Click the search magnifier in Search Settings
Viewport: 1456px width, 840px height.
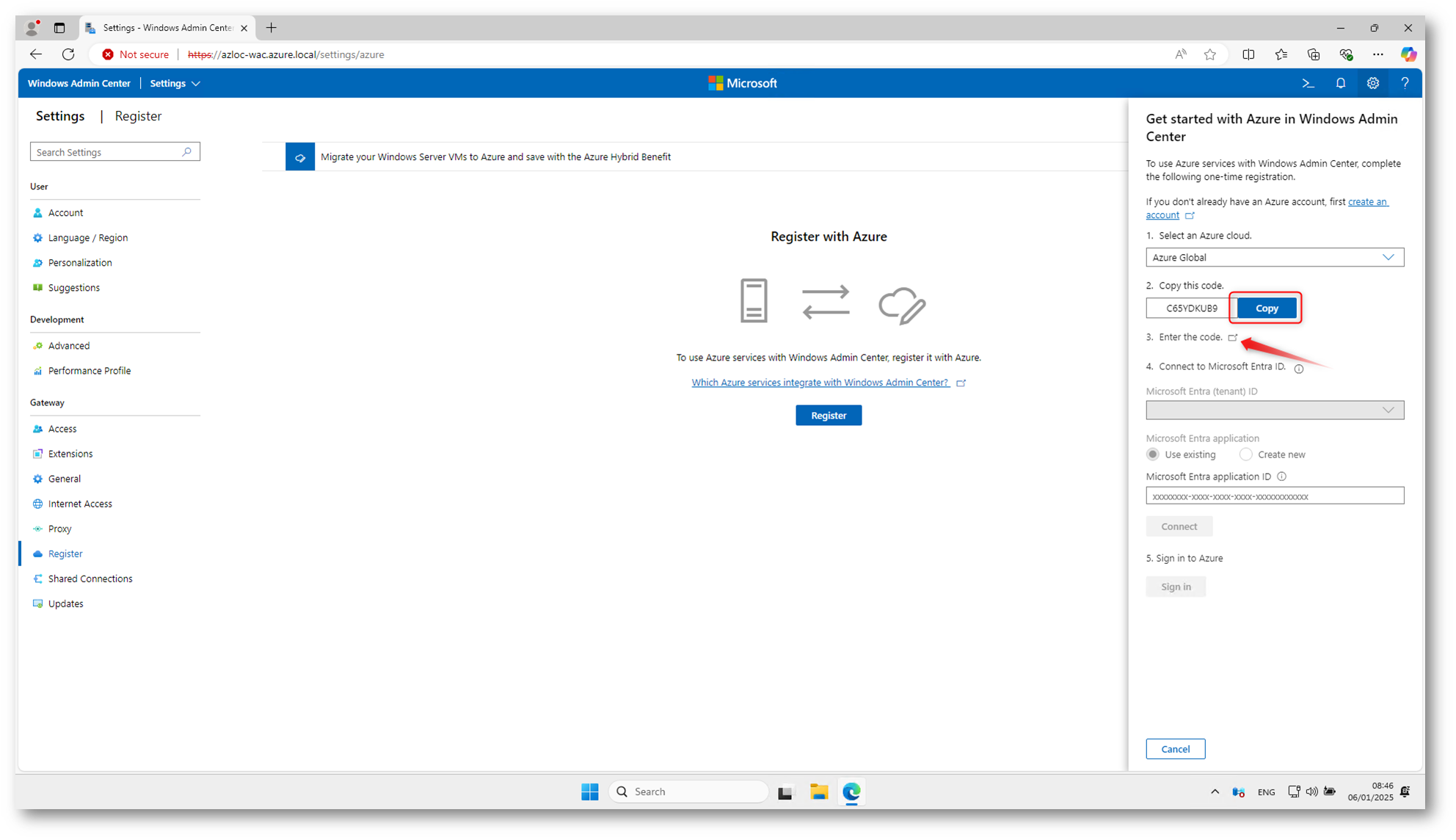coord(186,152)
